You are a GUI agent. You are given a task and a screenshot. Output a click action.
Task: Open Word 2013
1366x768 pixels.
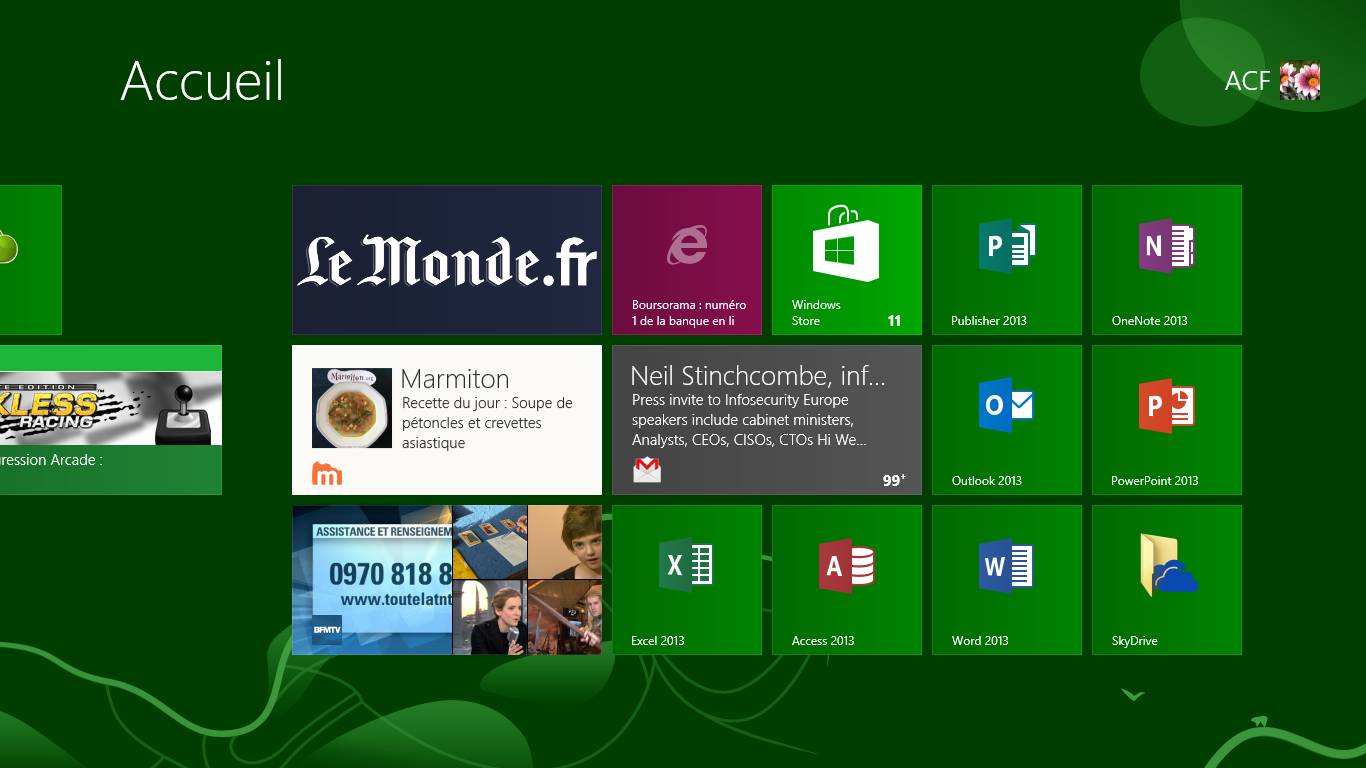(x=1007, y=580)
